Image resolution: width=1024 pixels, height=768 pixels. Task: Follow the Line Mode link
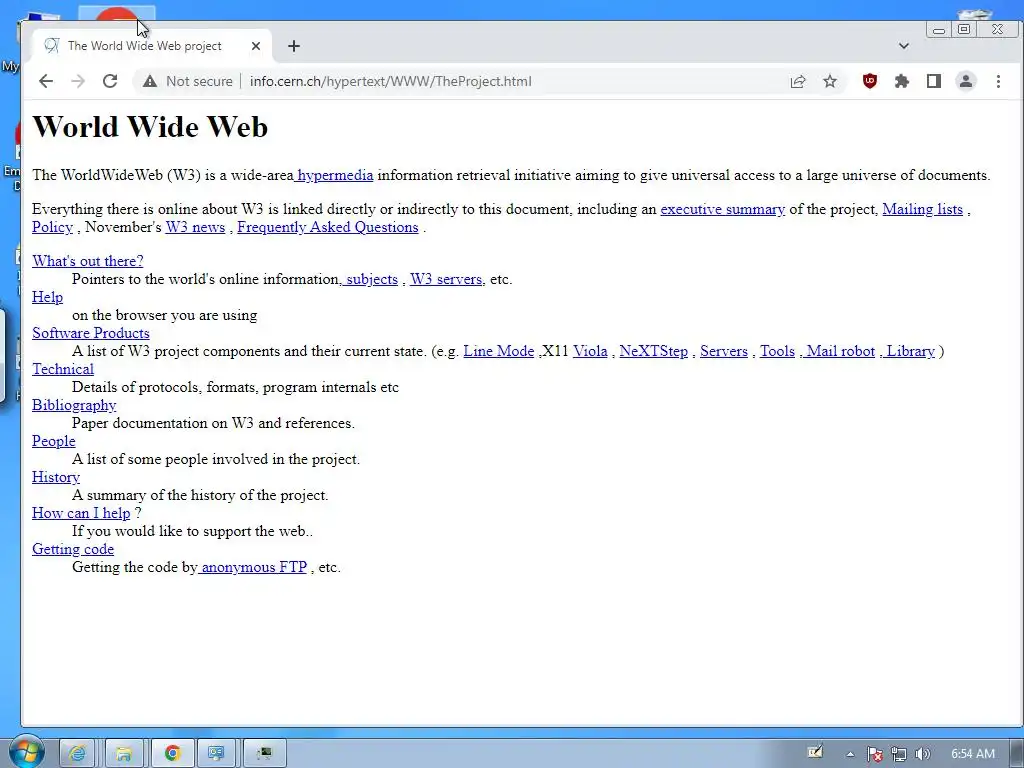click(499, 351)
